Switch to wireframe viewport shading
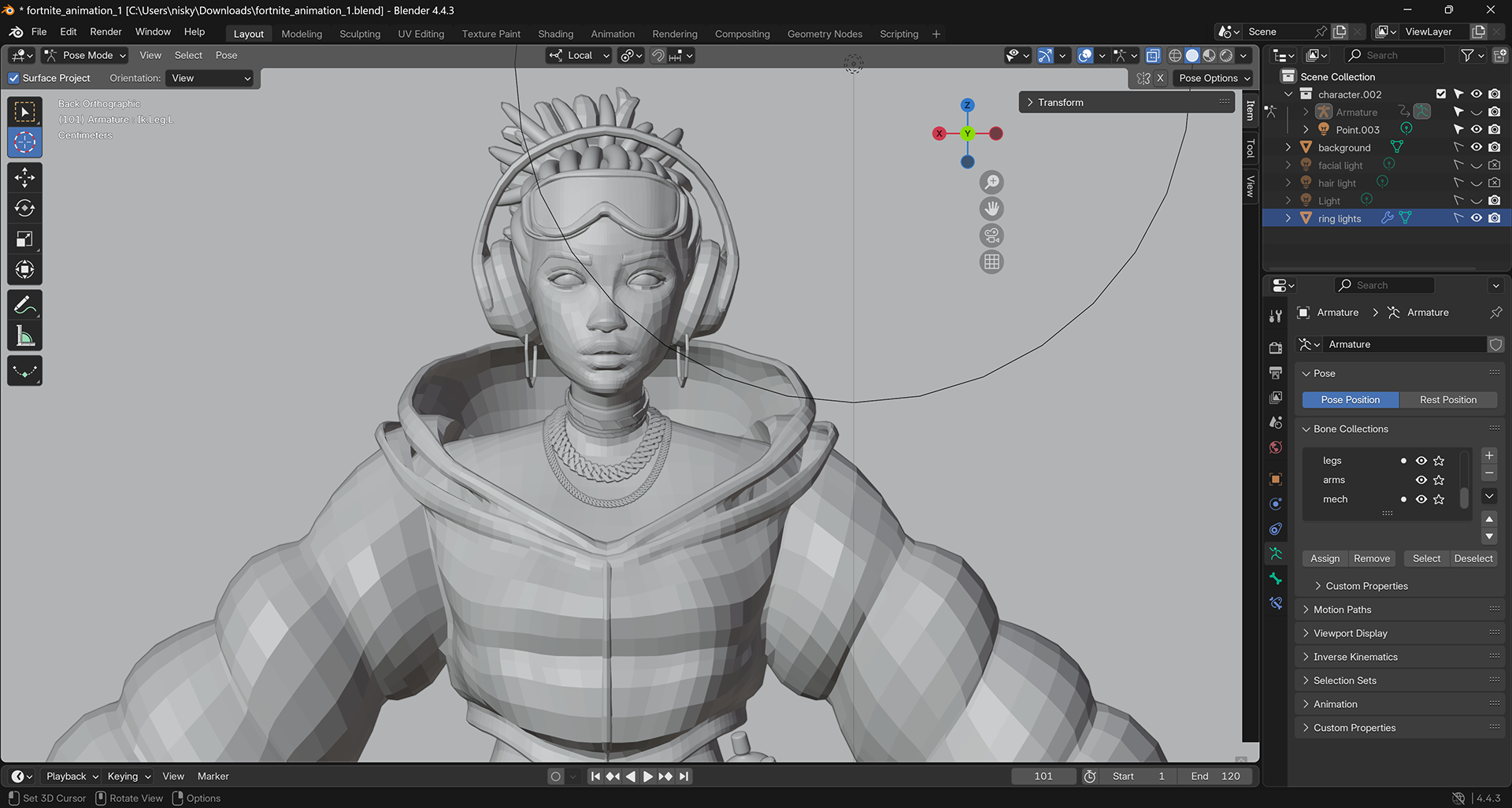The width and height of the screenshot is (1512, 808). (1175, 55)
